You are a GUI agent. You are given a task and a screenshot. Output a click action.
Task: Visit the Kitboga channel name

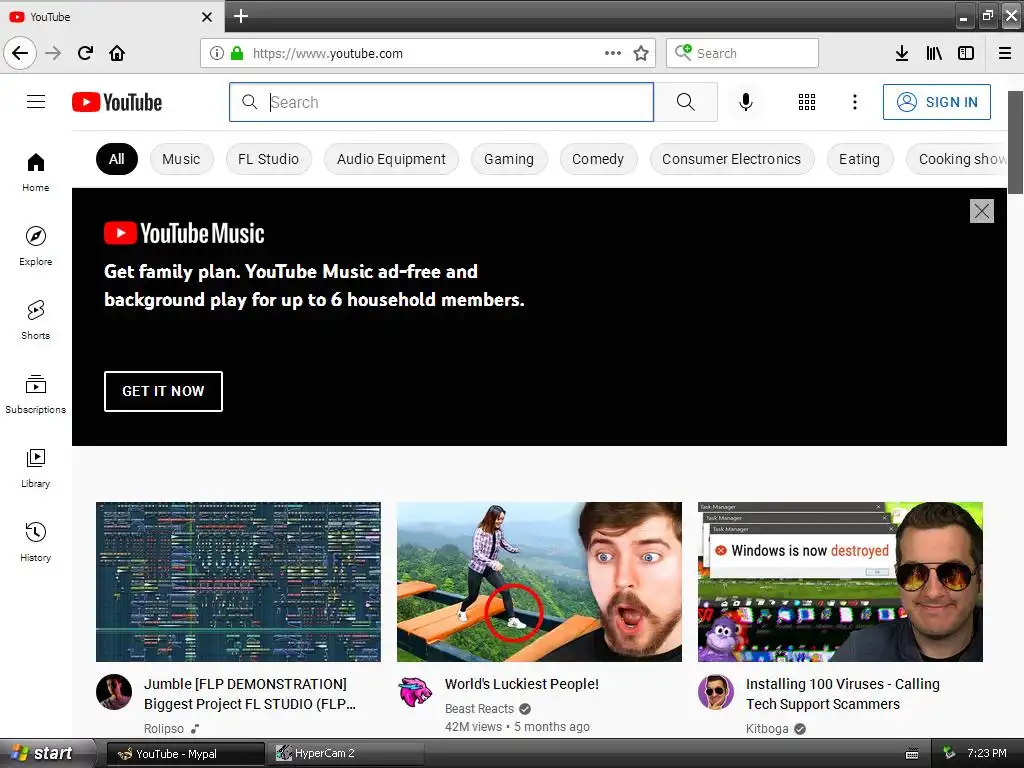tap(767, 728)
